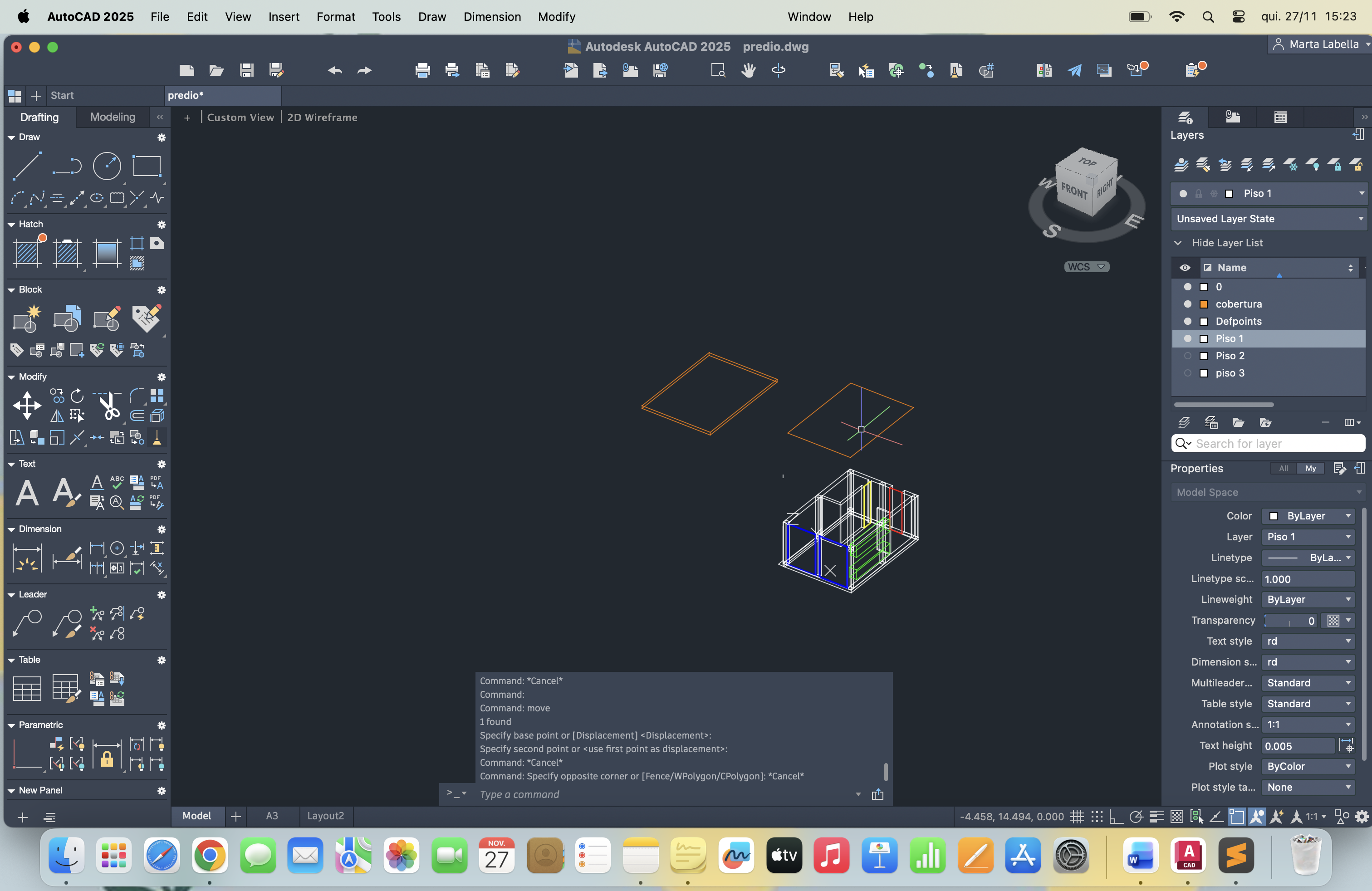
Task: Select the Circle draw tool
Action: pos(107,166)
